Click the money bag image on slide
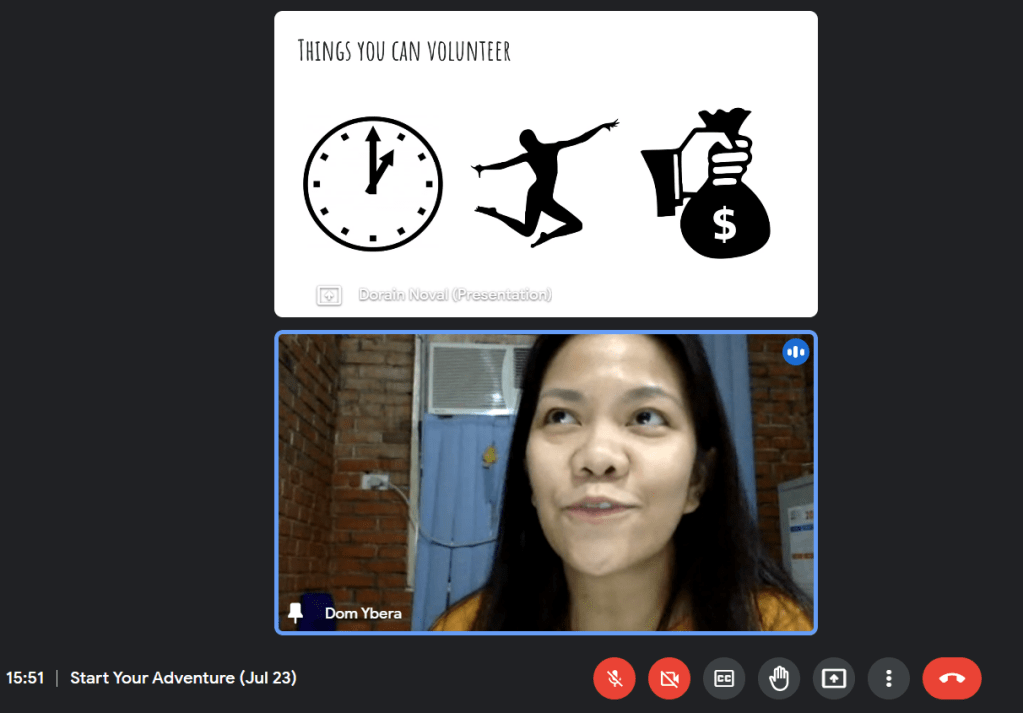 (712, 185)
